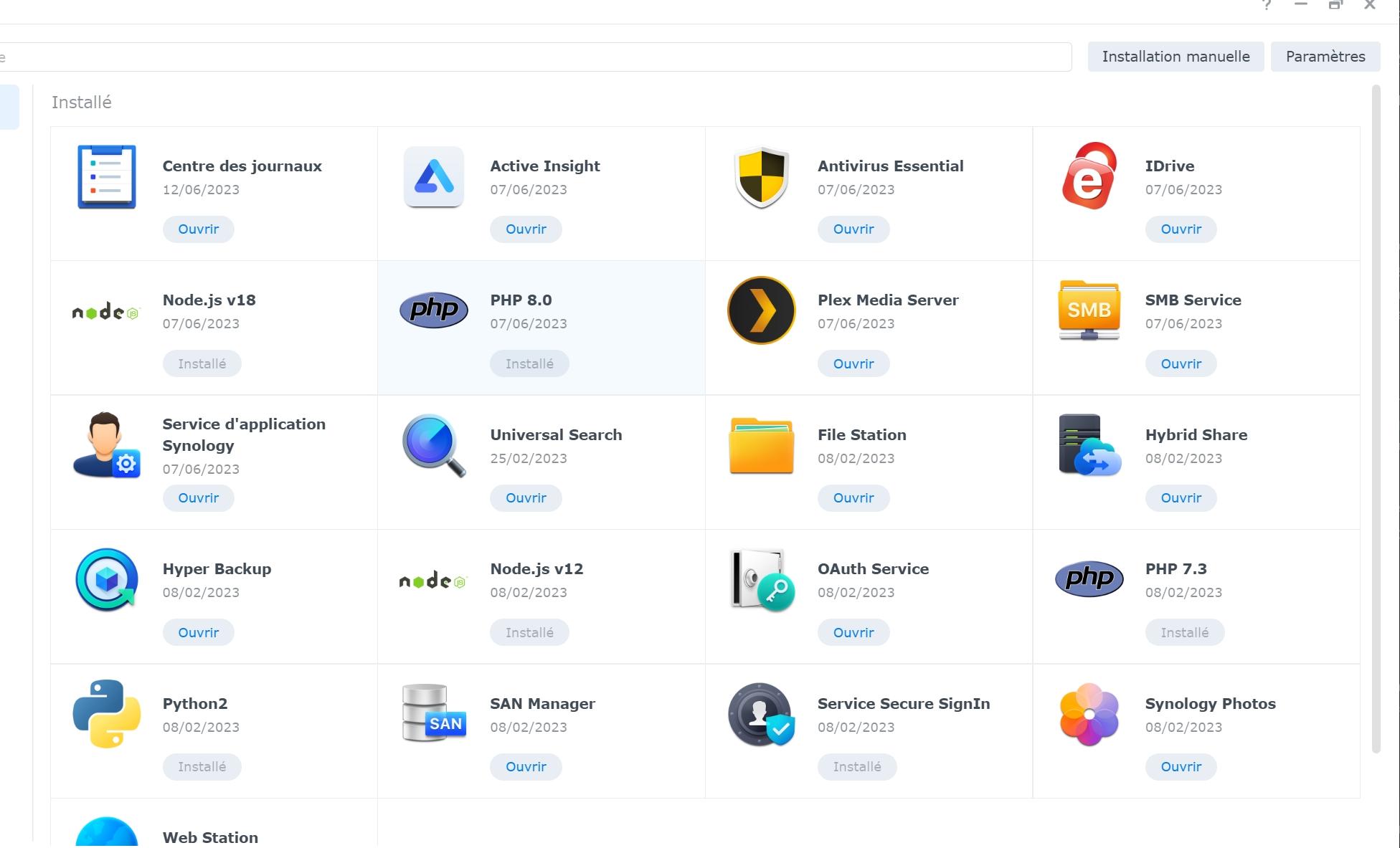Click the PHP 8.0 package title

[521, 300]
